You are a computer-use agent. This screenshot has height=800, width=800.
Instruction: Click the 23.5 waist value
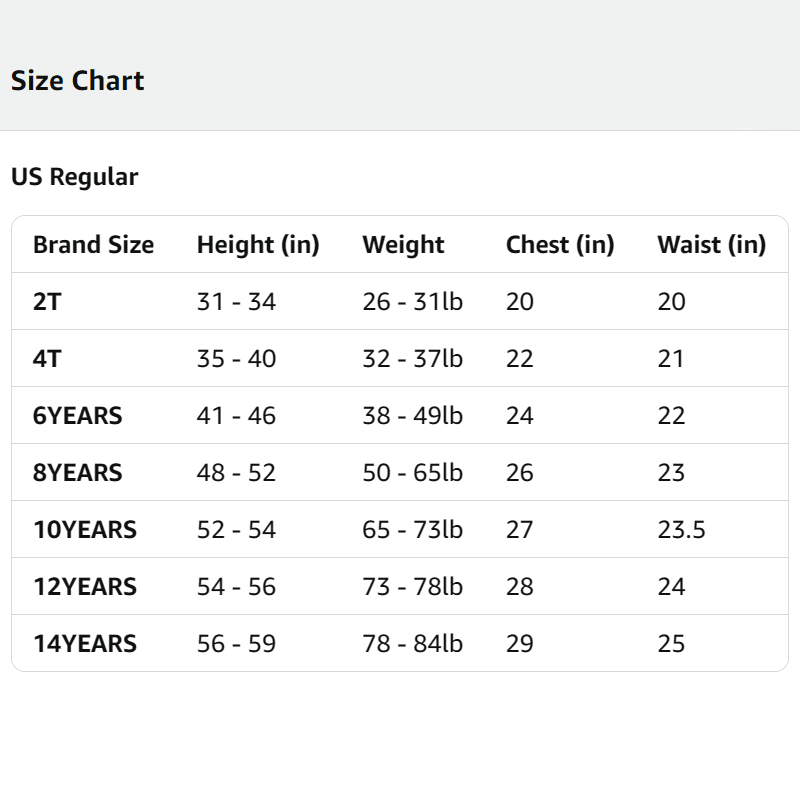click(681, 529)
